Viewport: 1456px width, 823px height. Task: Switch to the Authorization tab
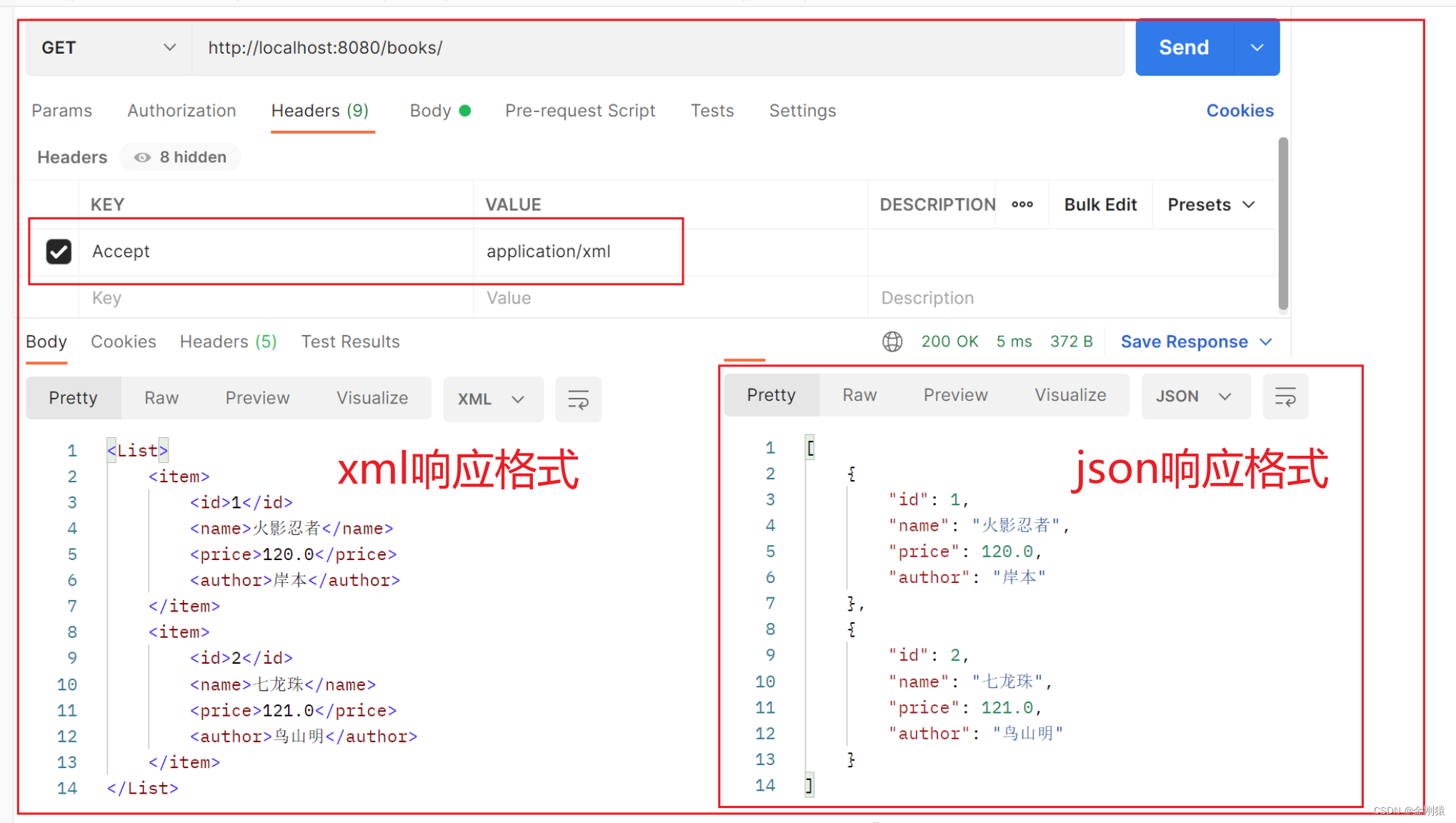(x=181, y=111)
